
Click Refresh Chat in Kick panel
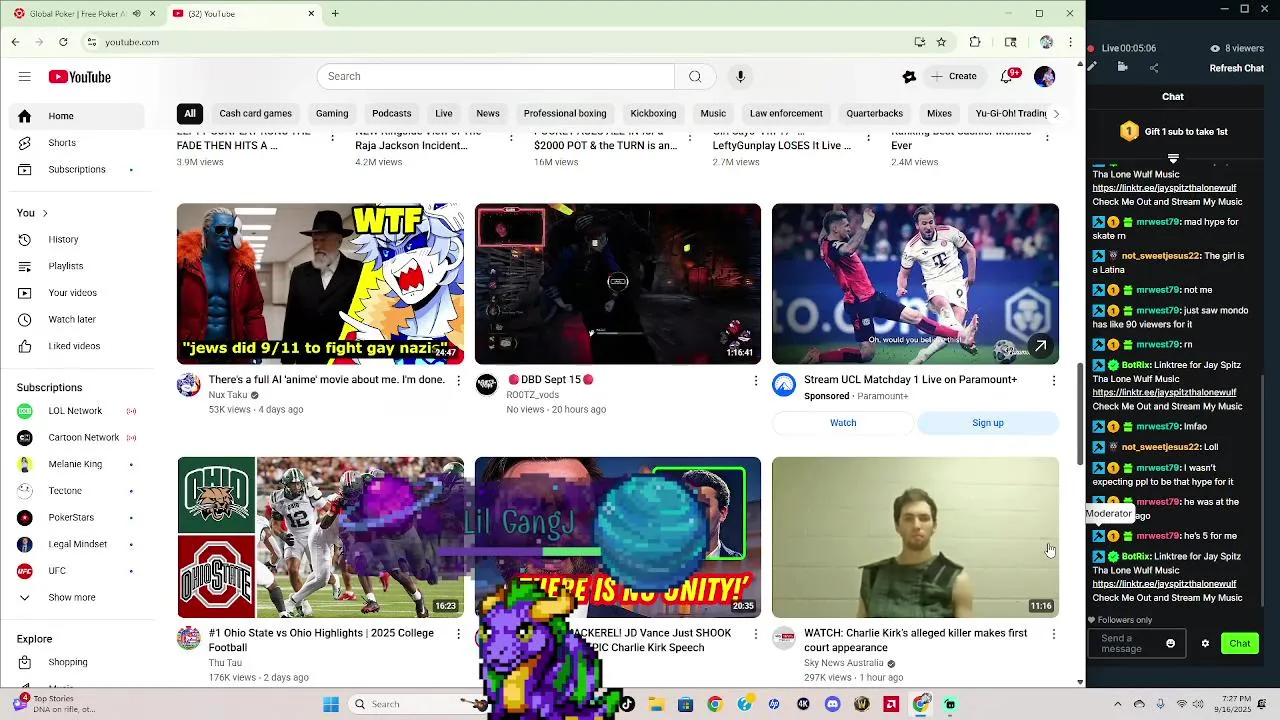click(1236, 68)
